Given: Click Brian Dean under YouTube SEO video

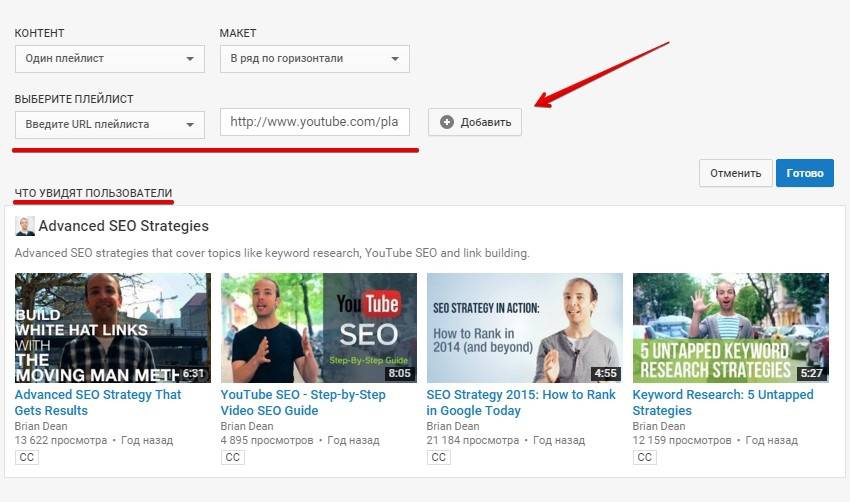Looking at the screenshot, I should [247, 426].
